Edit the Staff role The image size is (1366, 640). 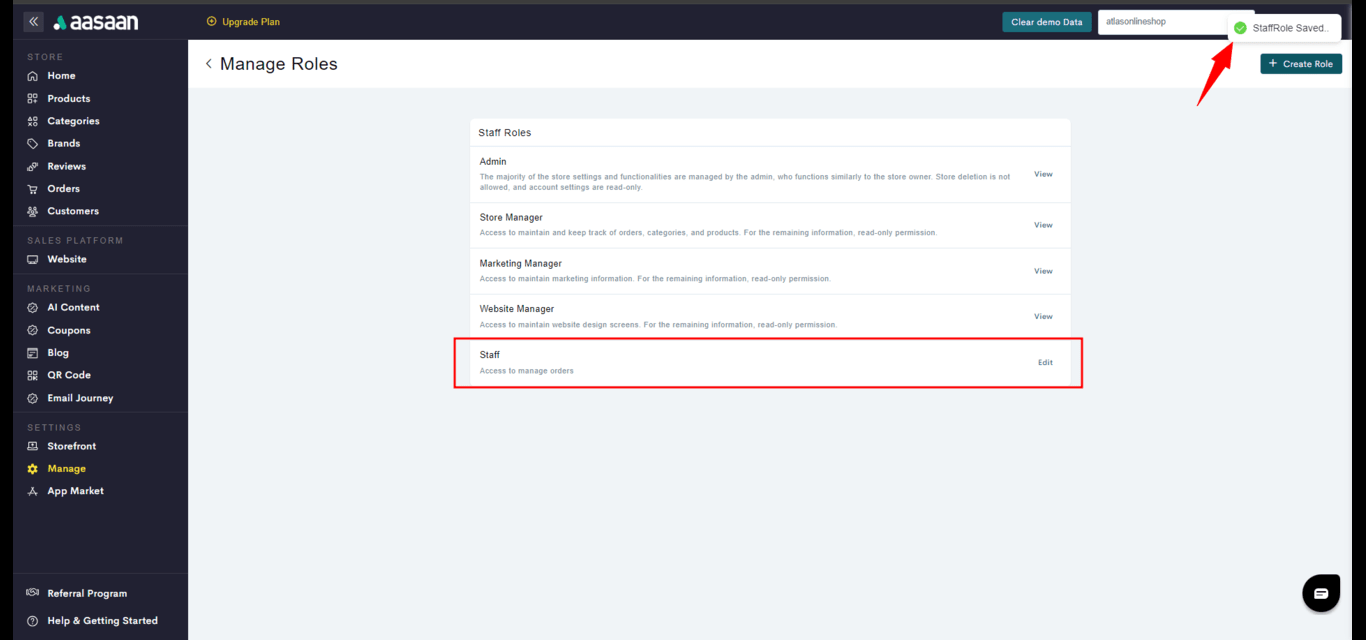(x=1045, y=363)
